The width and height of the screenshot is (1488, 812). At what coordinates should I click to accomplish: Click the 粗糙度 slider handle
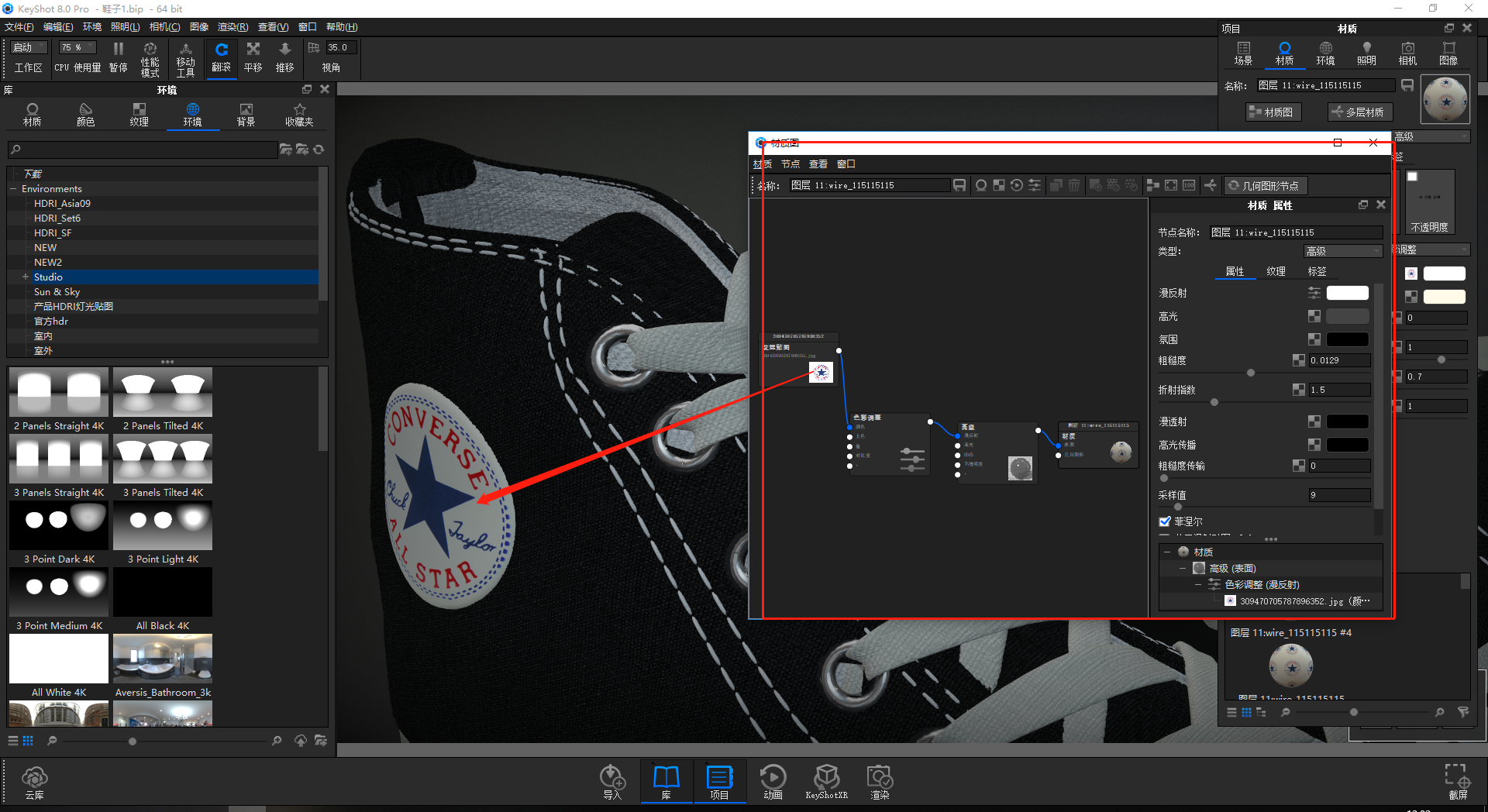point(1250,373)
